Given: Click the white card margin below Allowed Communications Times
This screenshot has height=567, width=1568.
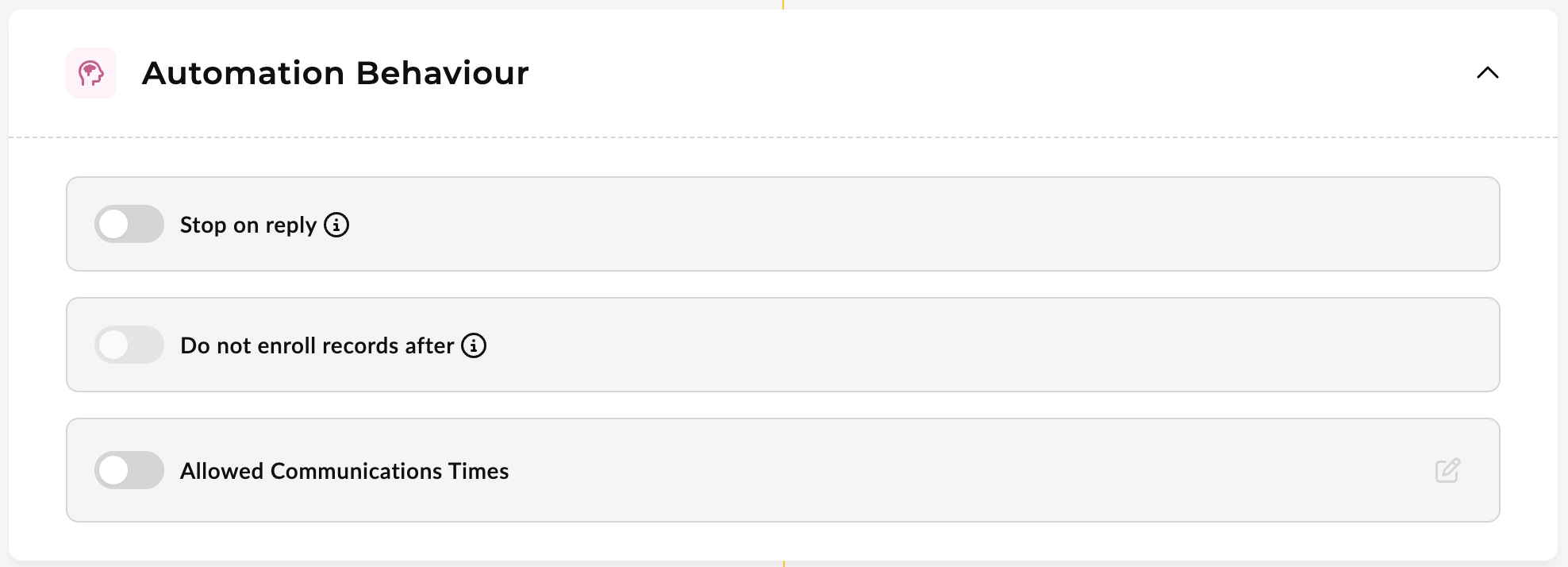Looking at the screenshot, I should click(783, 542).
